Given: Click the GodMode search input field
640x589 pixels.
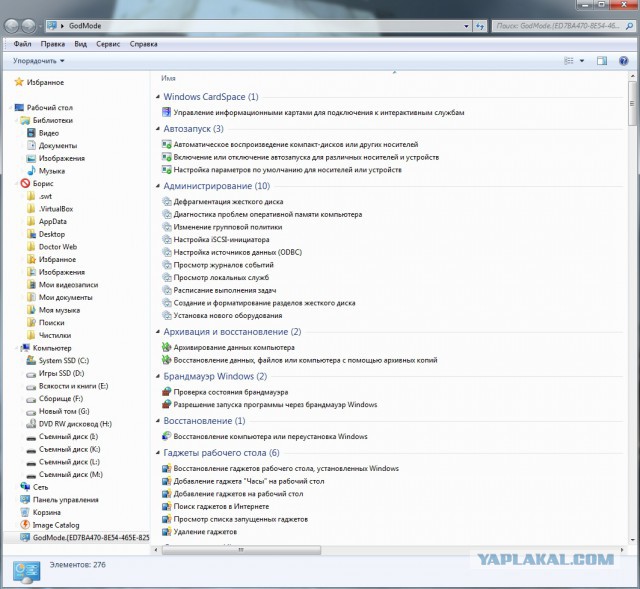Looking at the screenshot, I should pos(558,26).
